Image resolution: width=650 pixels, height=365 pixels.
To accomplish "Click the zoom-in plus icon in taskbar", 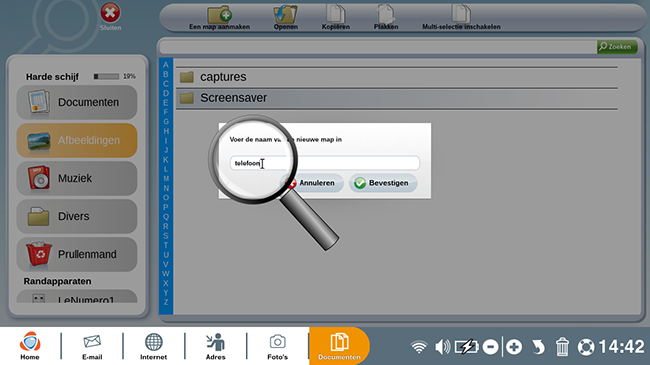I will 514,347.
